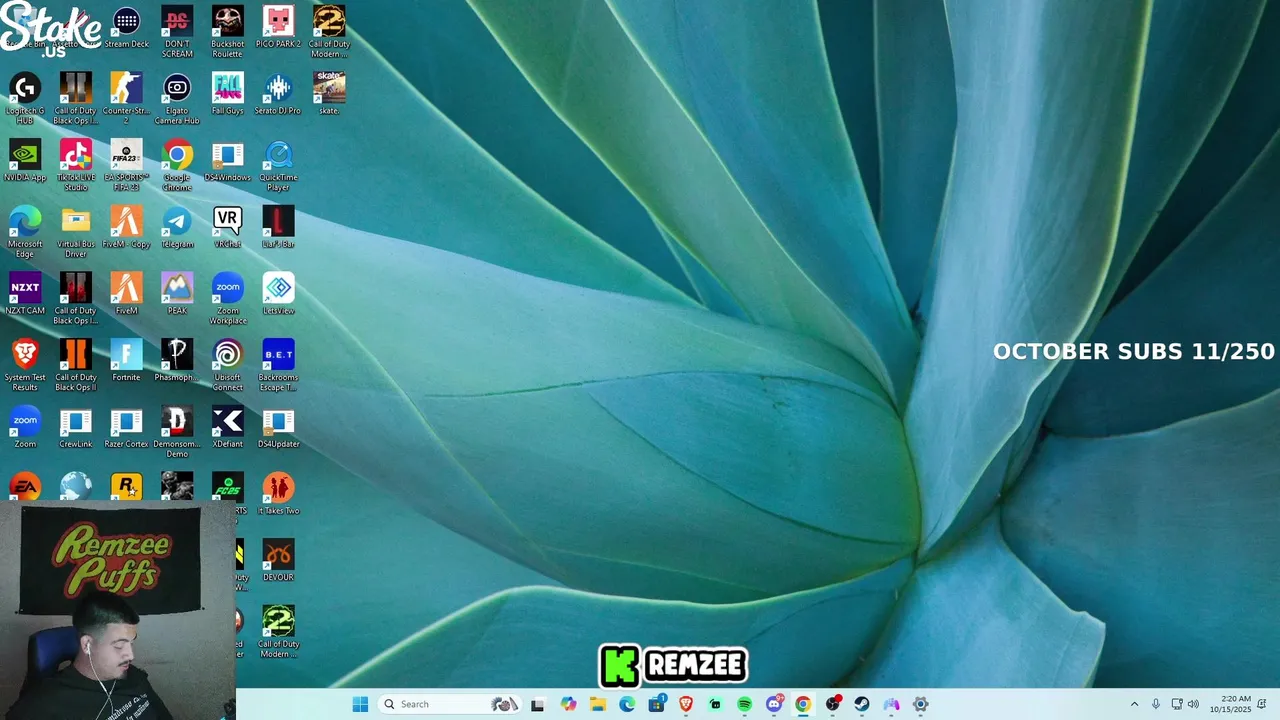Select TikTok LIVE Studio desktop icon
The width and height of the screenshot is (1280, 720).
click(76, 165)
